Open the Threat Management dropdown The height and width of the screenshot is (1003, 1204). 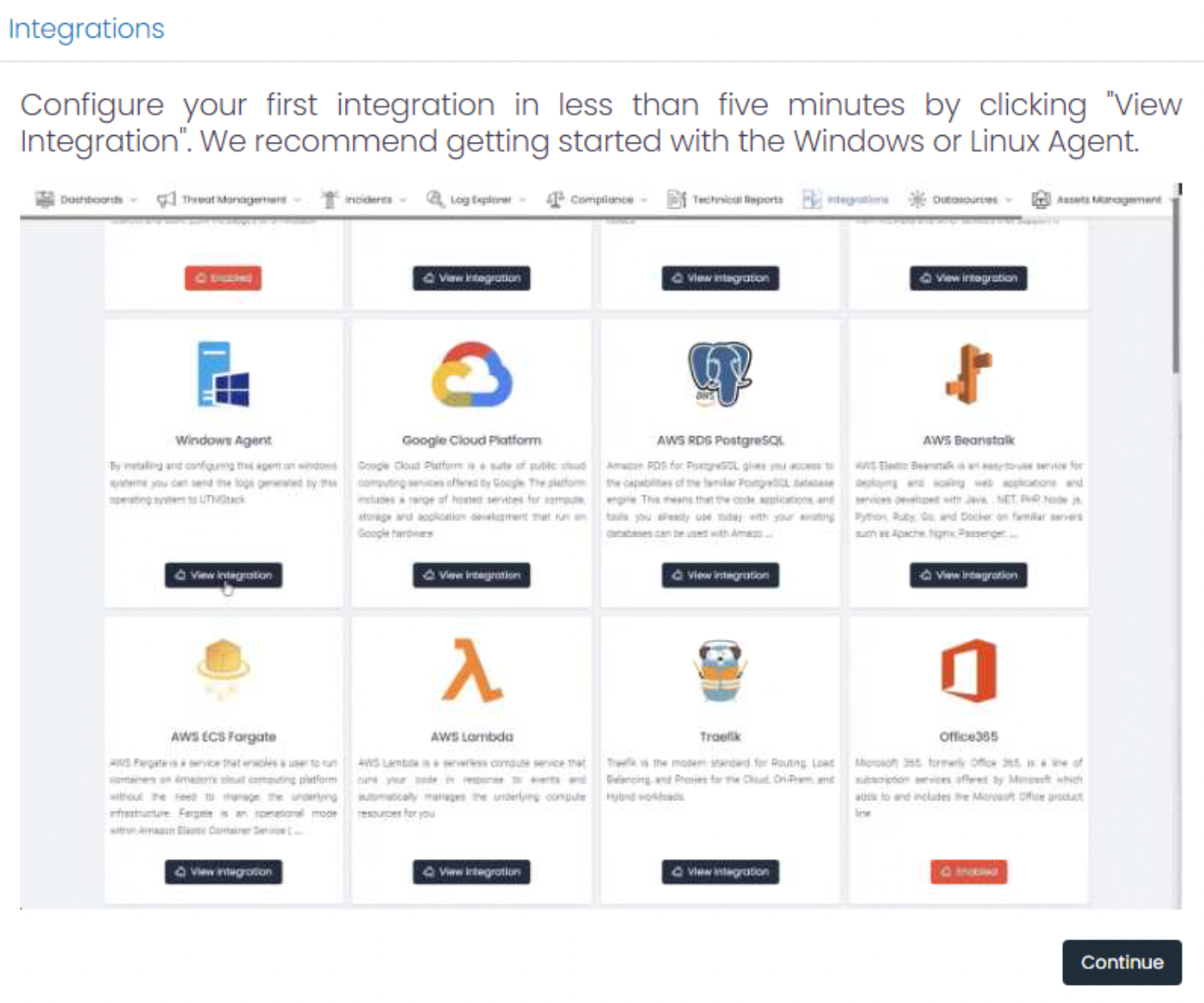click(x=229, y=200)
